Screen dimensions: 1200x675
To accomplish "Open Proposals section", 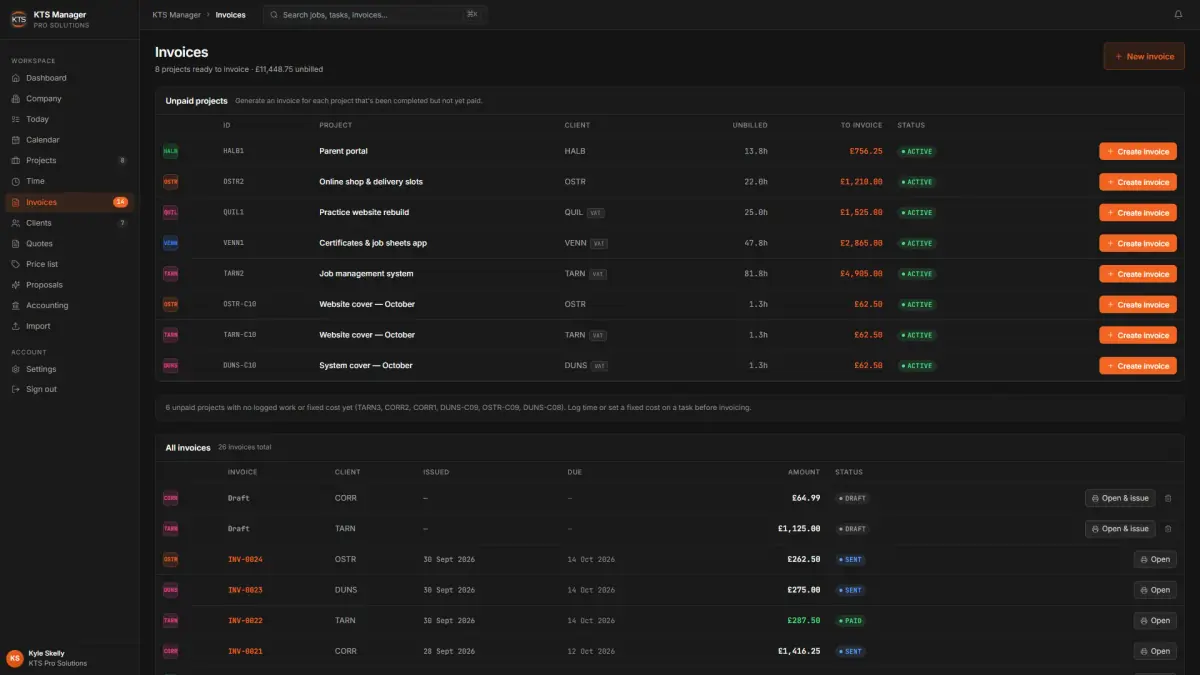I will [69, 285].
